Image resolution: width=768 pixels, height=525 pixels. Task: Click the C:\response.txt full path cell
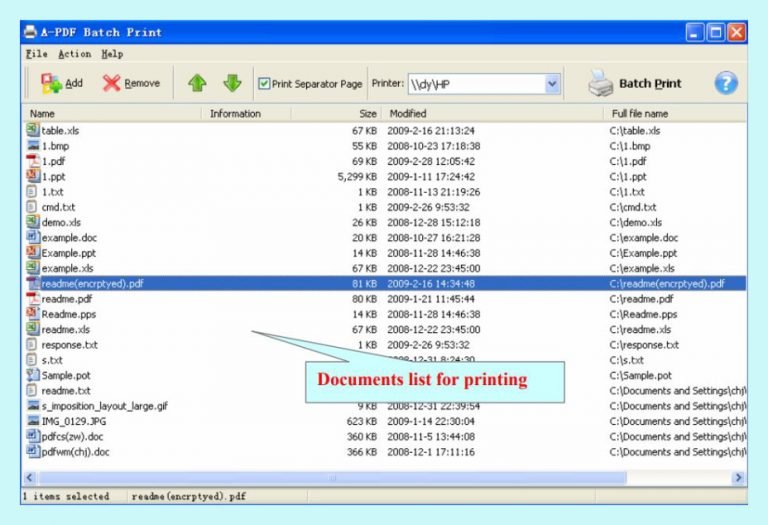tap(644, 345)
